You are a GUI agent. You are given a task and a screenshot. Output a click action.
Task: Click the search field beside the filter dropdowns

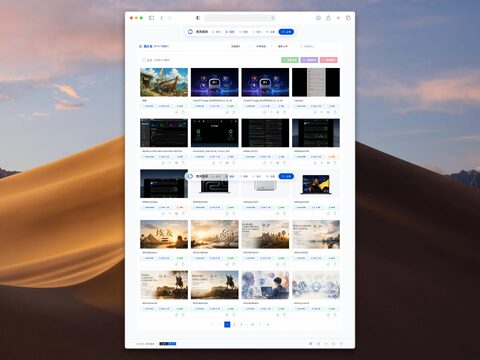click(x=317, y=46)
